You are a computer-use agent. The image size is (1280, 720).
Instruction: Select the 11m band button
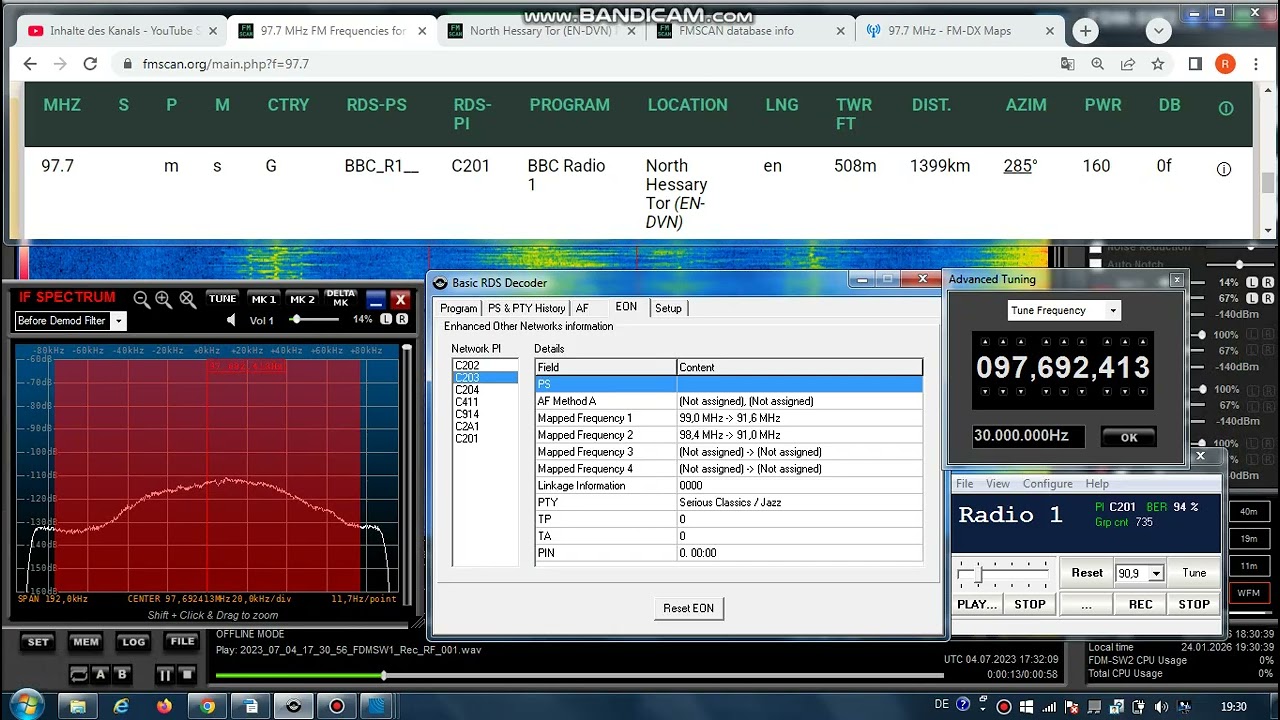[x=1249, y=566]
